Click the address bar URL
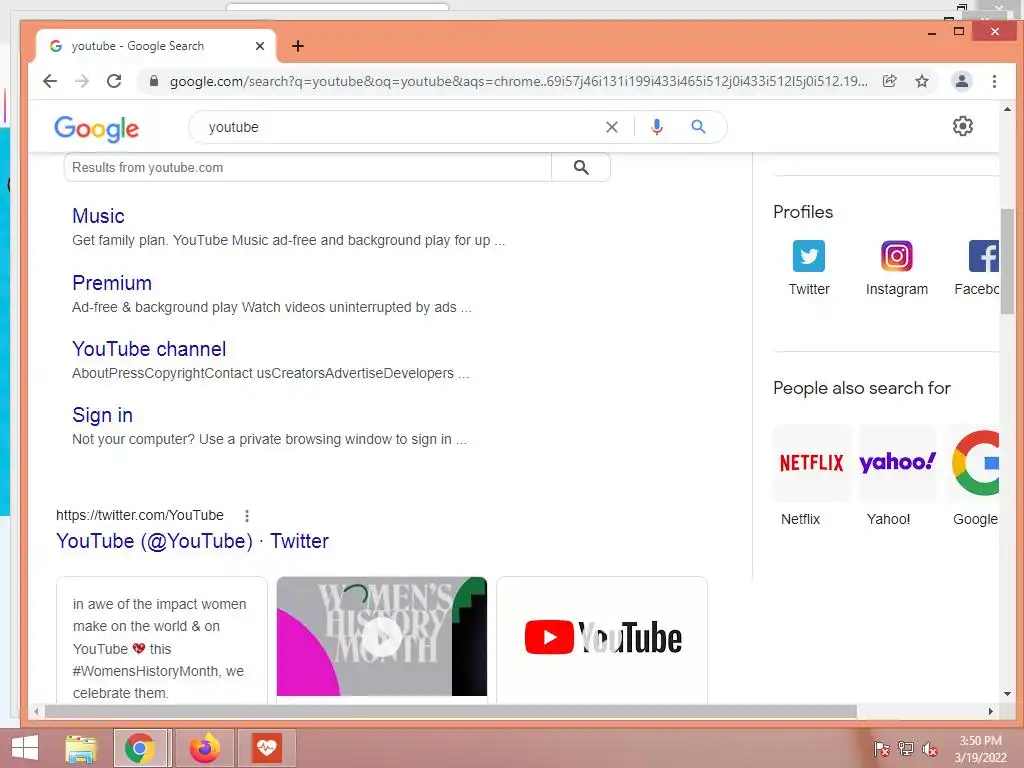The image size is (1024, 768). click(519, 81)
